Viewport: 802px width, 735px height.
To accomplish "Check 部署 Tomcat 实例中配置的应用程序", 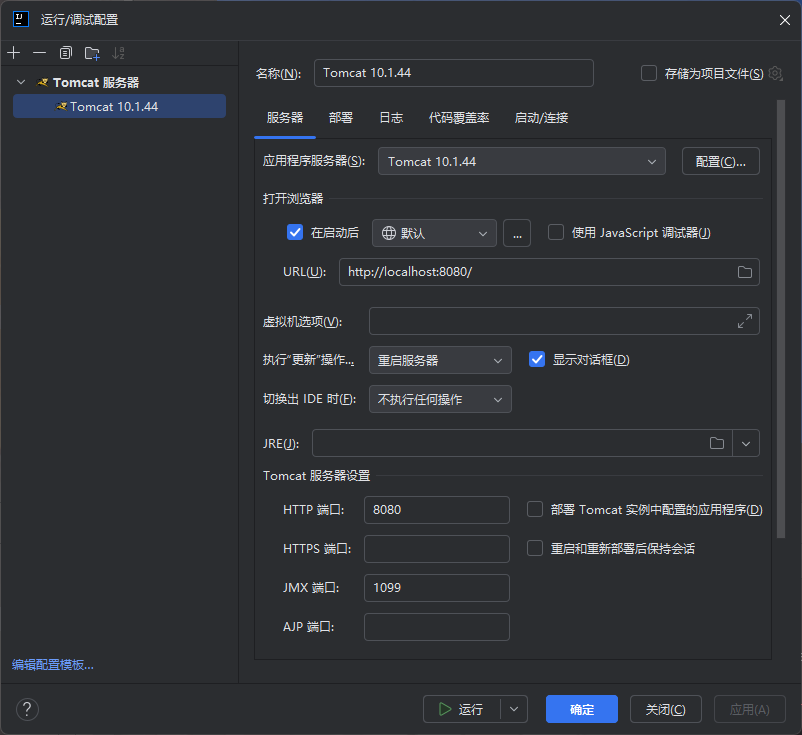I will coord(535,509).
